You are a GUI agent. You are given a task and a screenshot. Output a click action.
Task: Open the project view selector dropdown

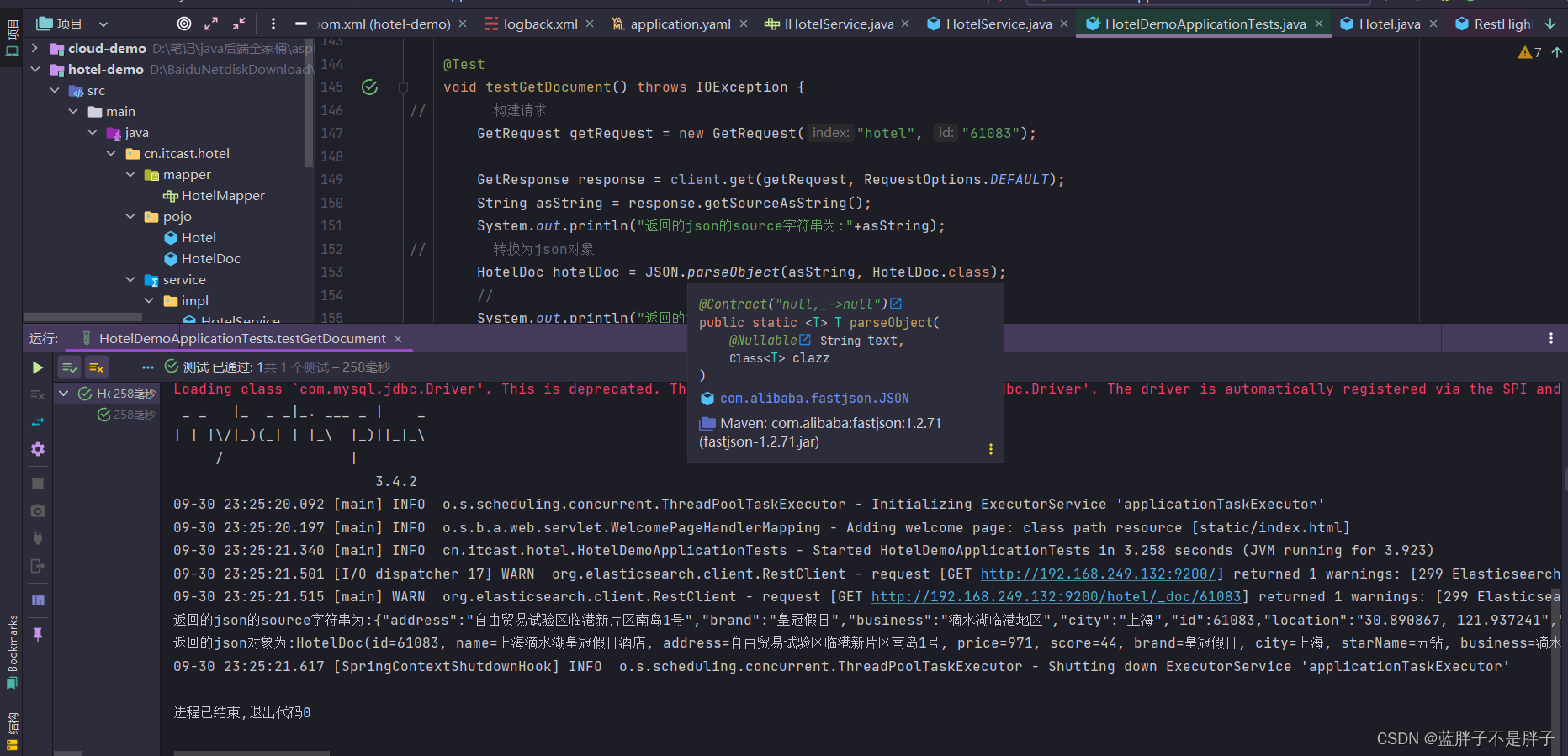tap(103, 24)
